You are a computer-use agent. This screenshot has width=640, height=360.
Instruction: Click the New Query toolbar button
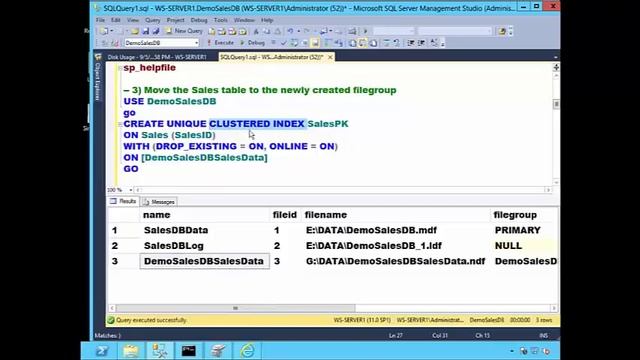pyautogui.click(x=184, y=31)
